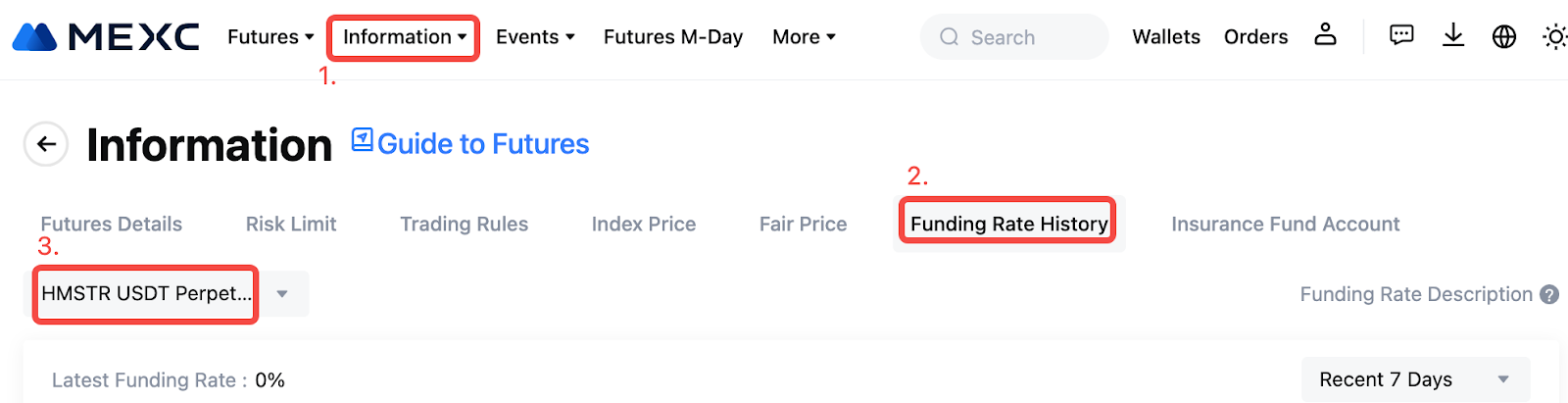Go to Wallets

[1166, 37]
